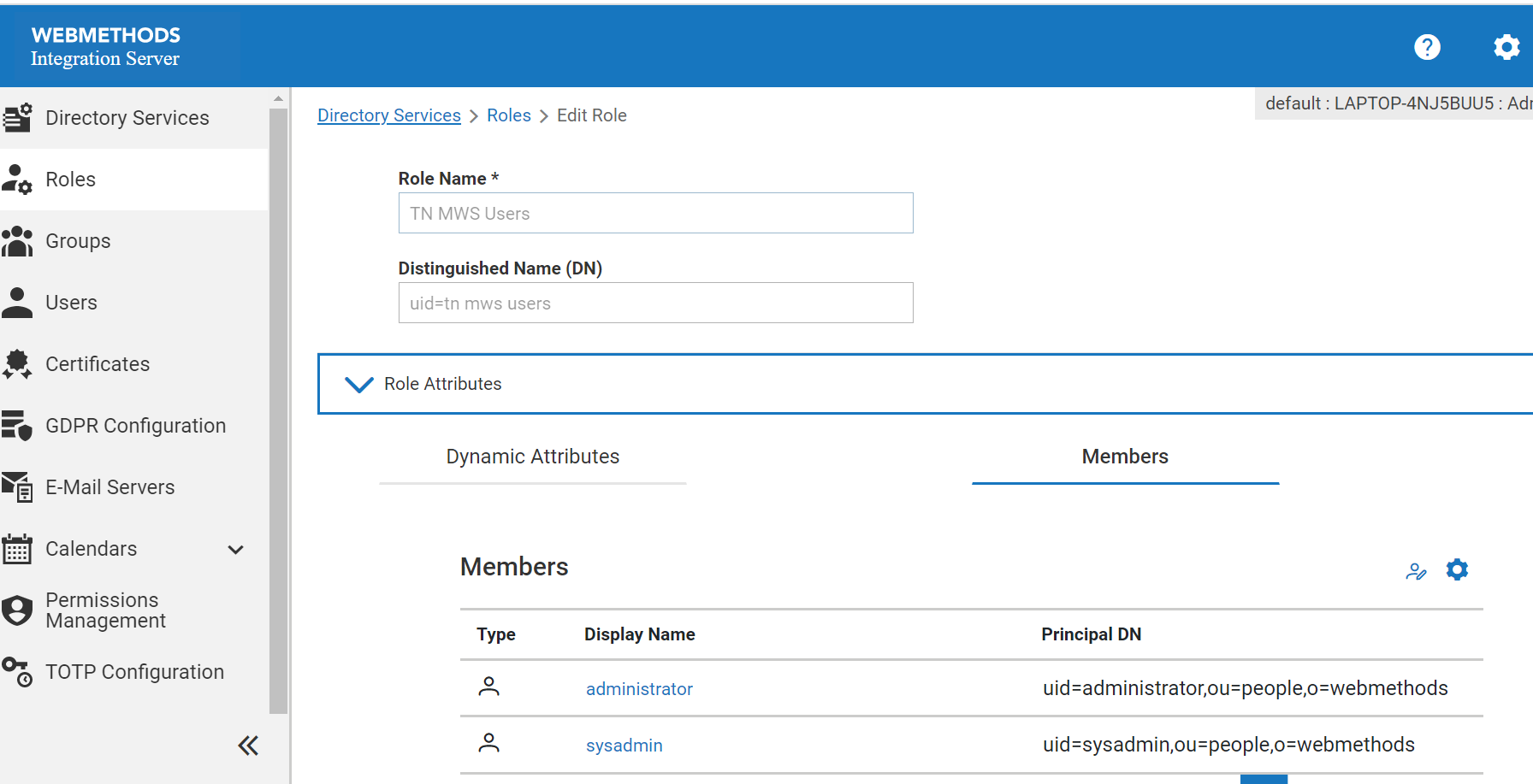Click the webMethods Integration Server logo

coord(105,46)
